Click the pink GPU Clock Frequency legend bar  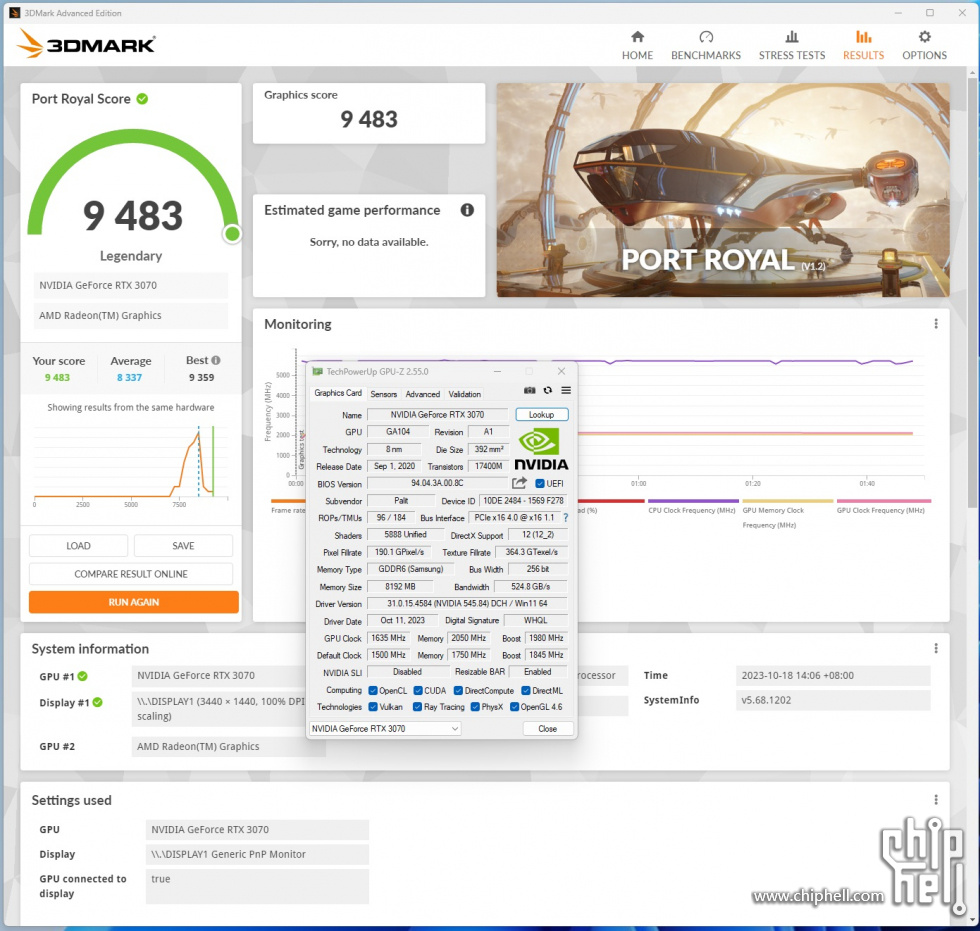(x=884, y=500)
